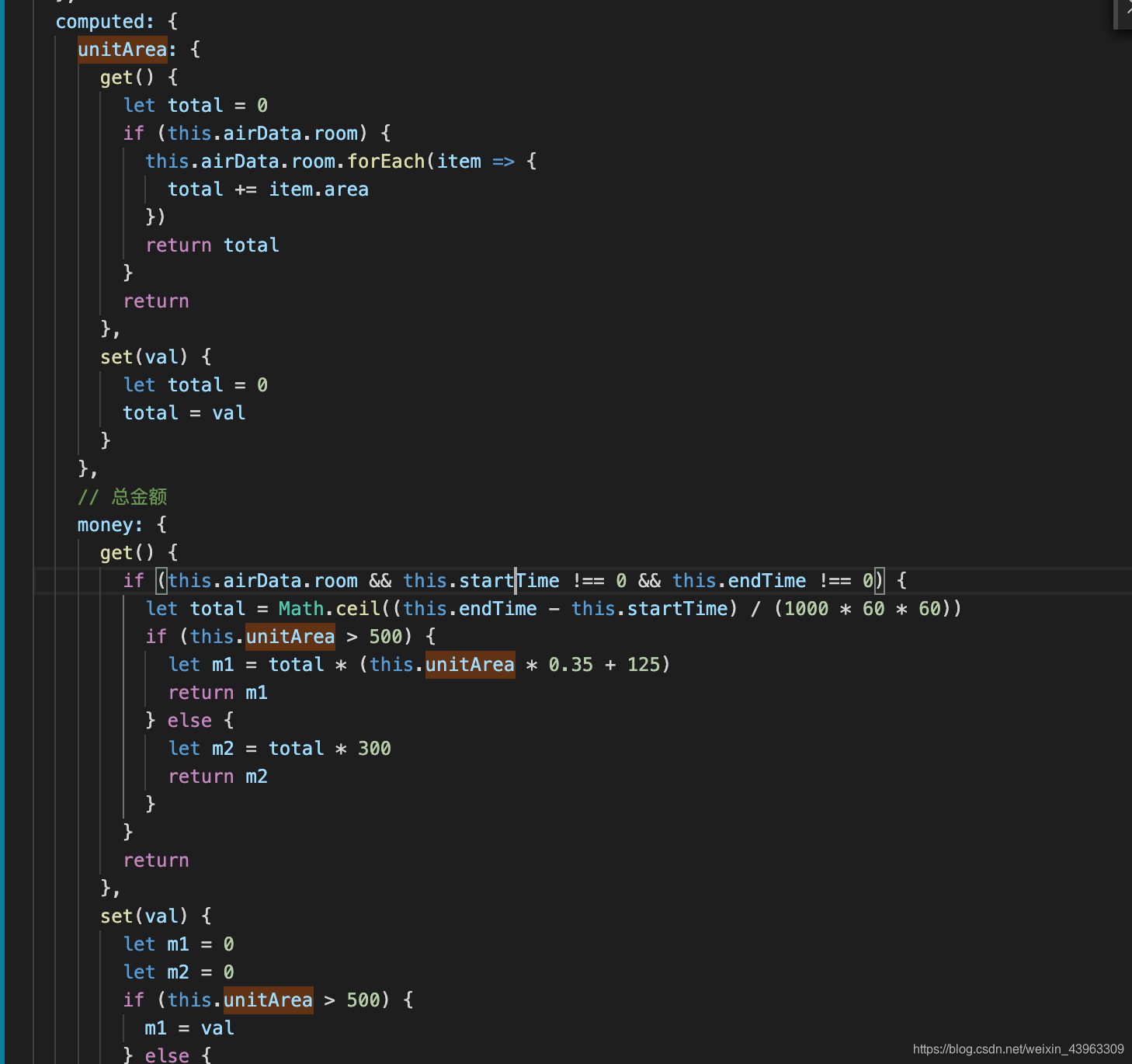Viewport: 1132px width, 1064px height.
Task: Click 'this.startTime' inside Math.ceil expression
Action: coord(649,609)
